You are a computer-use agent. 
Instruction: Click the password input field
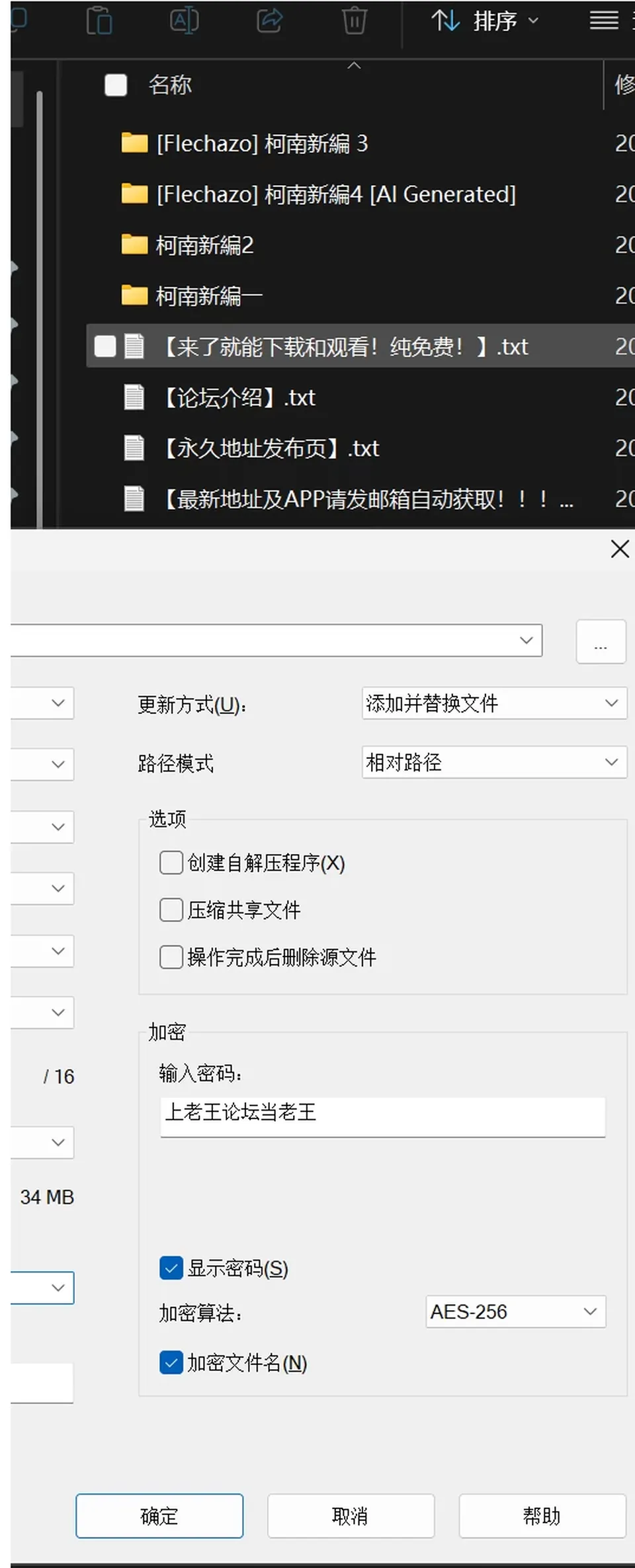(x=382, y=1117)
